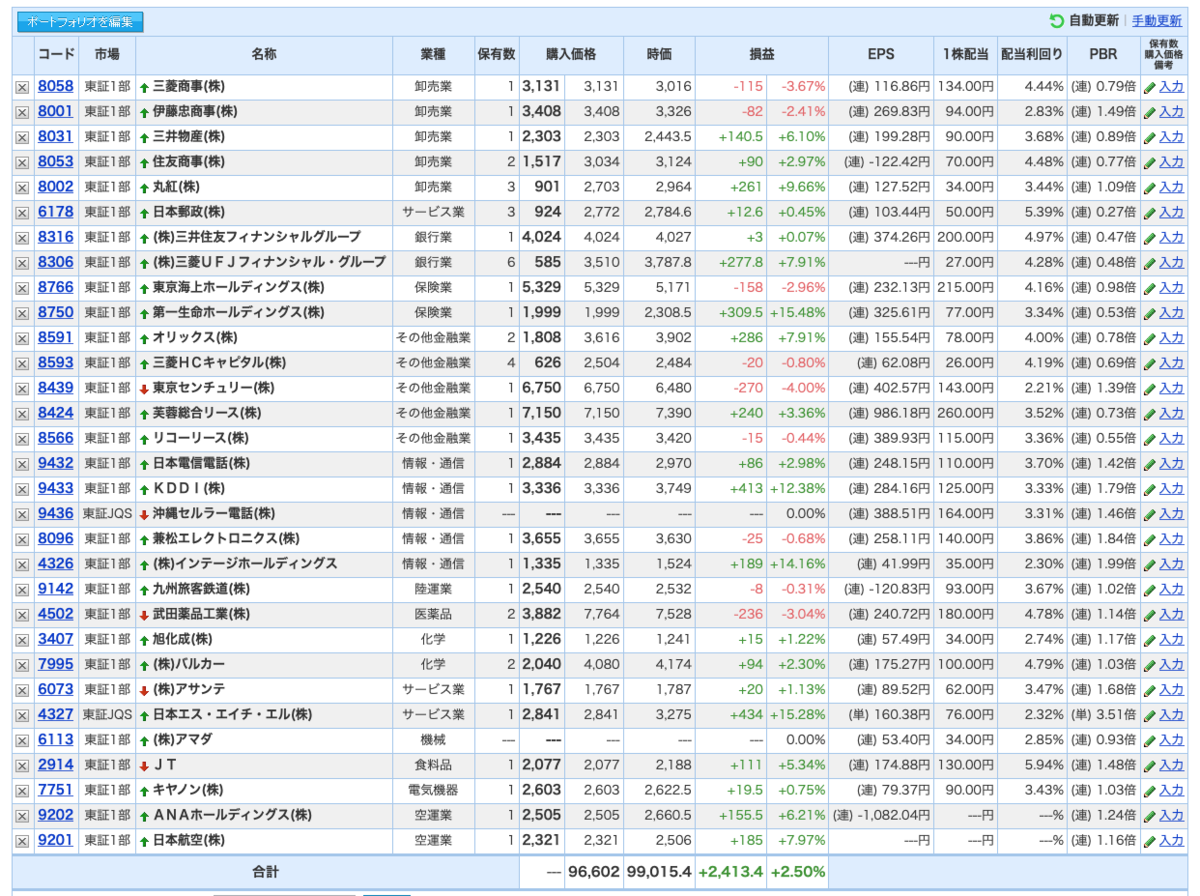Click the red down arrow next to 東京センチュリー
This screenshot has width=1200, height=896.
coord(144,388)
